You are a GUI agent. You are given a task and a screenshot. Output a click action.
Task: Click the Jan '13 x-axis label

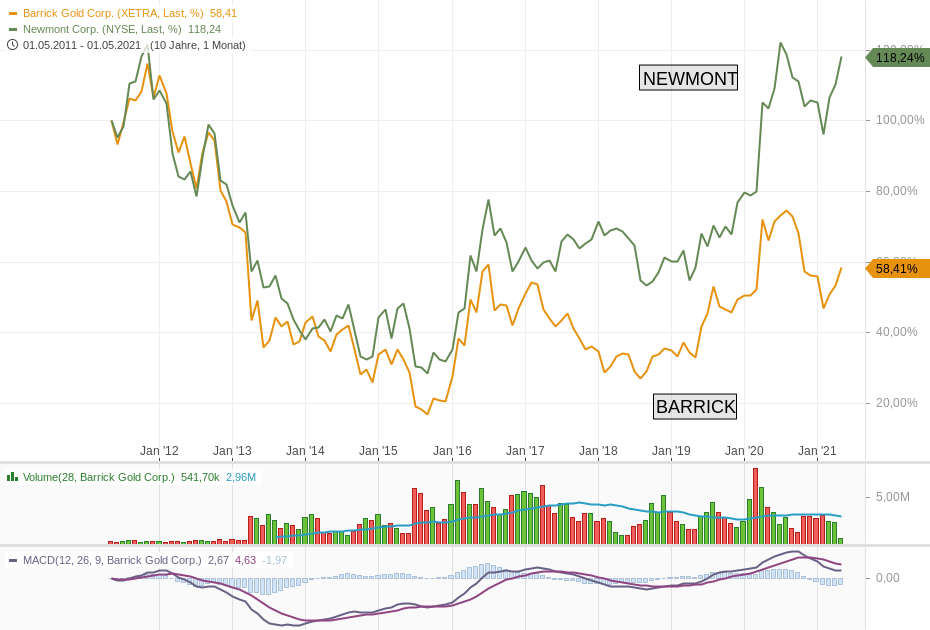(x=232, y=451)
